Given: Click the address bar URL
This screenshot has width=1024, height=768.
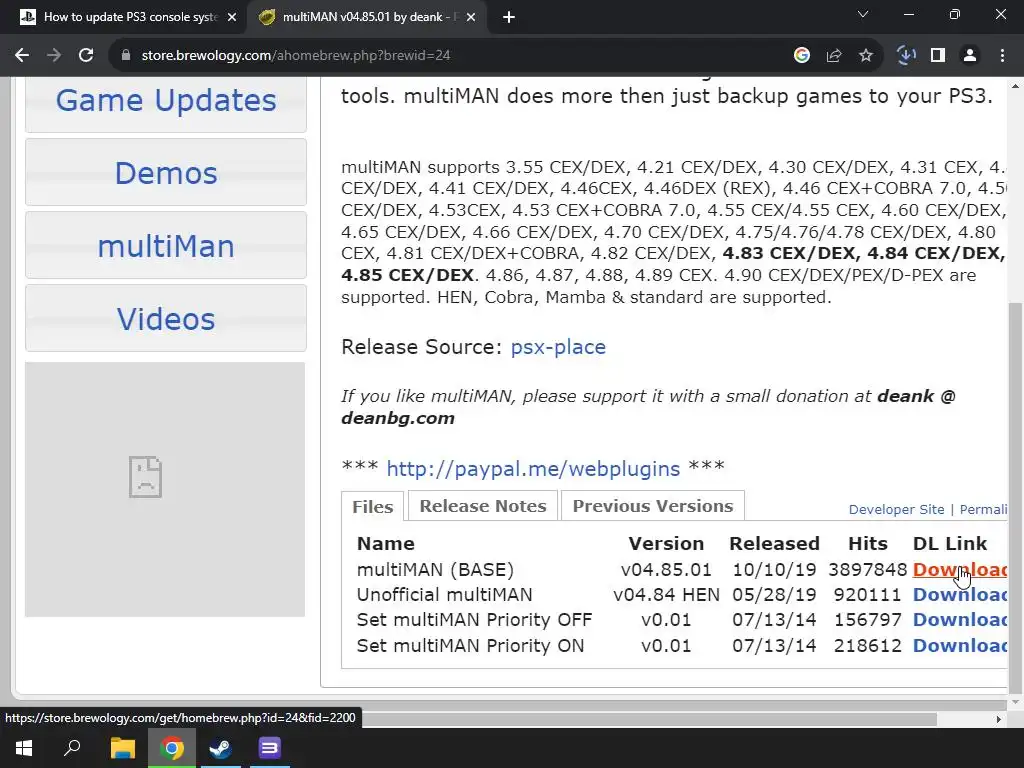Looking at the screenshot, I should click(296, 56).
